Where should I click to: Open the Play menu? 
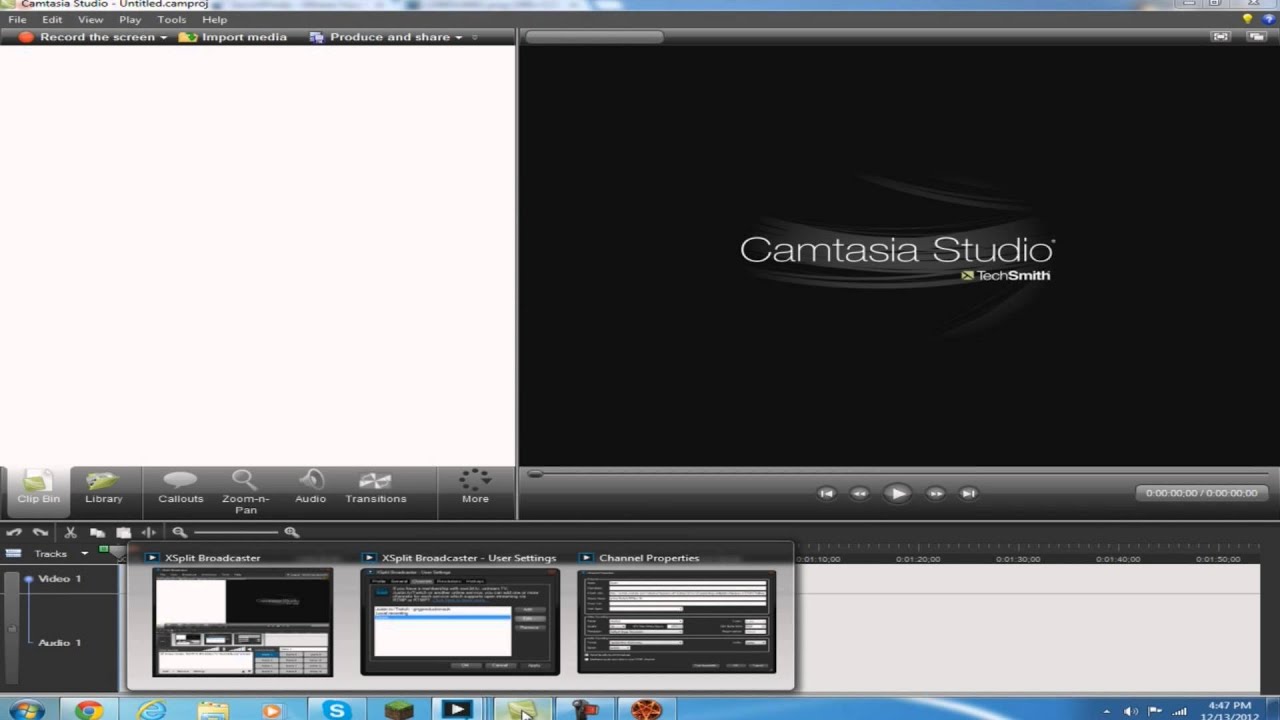click(130, 19)
